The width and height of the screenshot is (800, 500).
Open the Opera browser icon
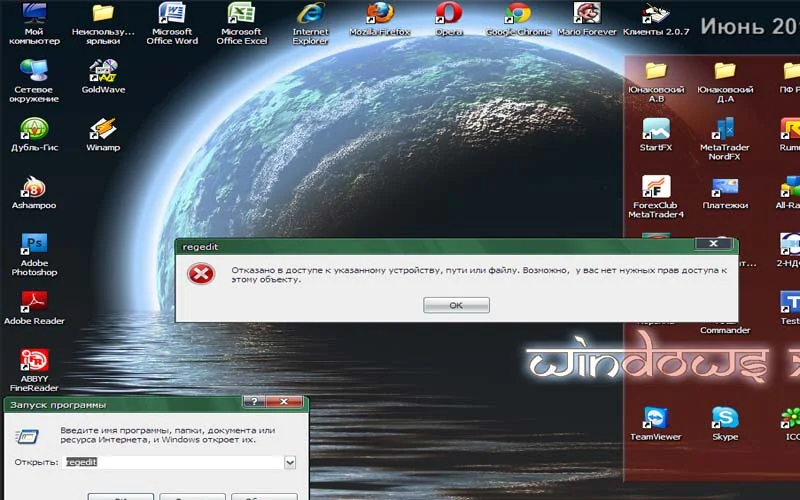coord(449,18)
